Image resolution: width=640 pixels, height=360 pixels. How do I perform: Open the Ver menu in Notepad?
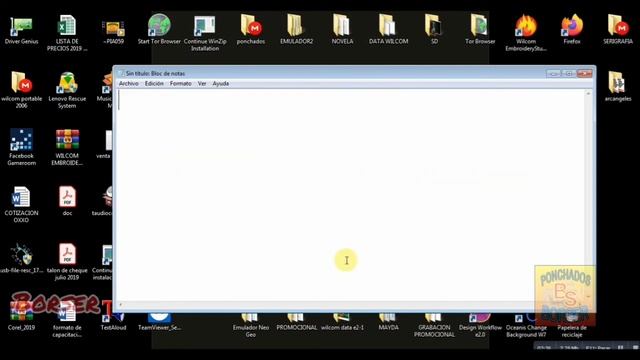202,83
